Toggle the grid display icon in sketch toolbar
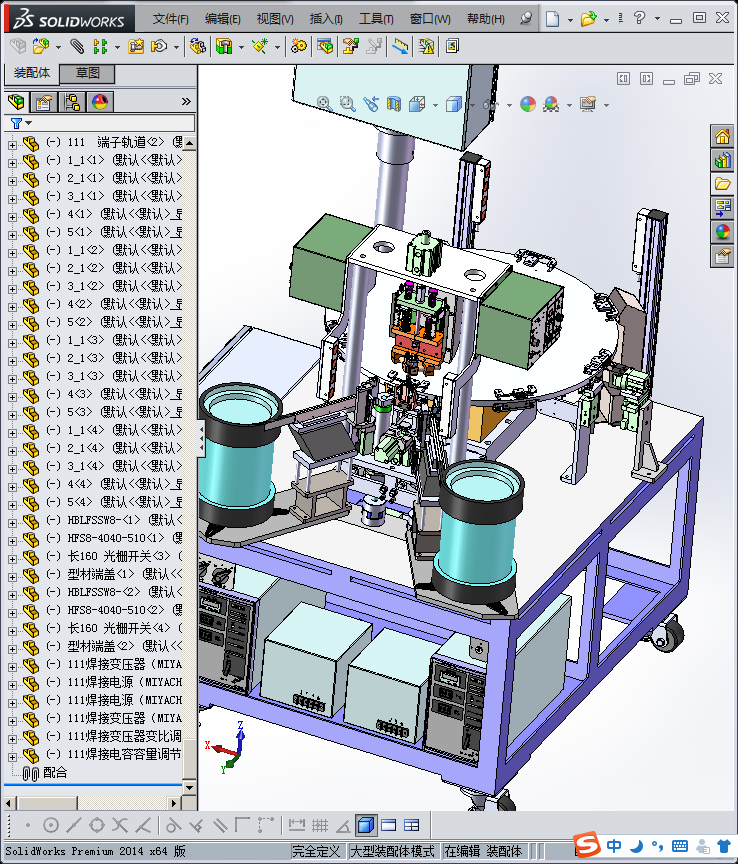738x864 pixels. pos(320,825)
